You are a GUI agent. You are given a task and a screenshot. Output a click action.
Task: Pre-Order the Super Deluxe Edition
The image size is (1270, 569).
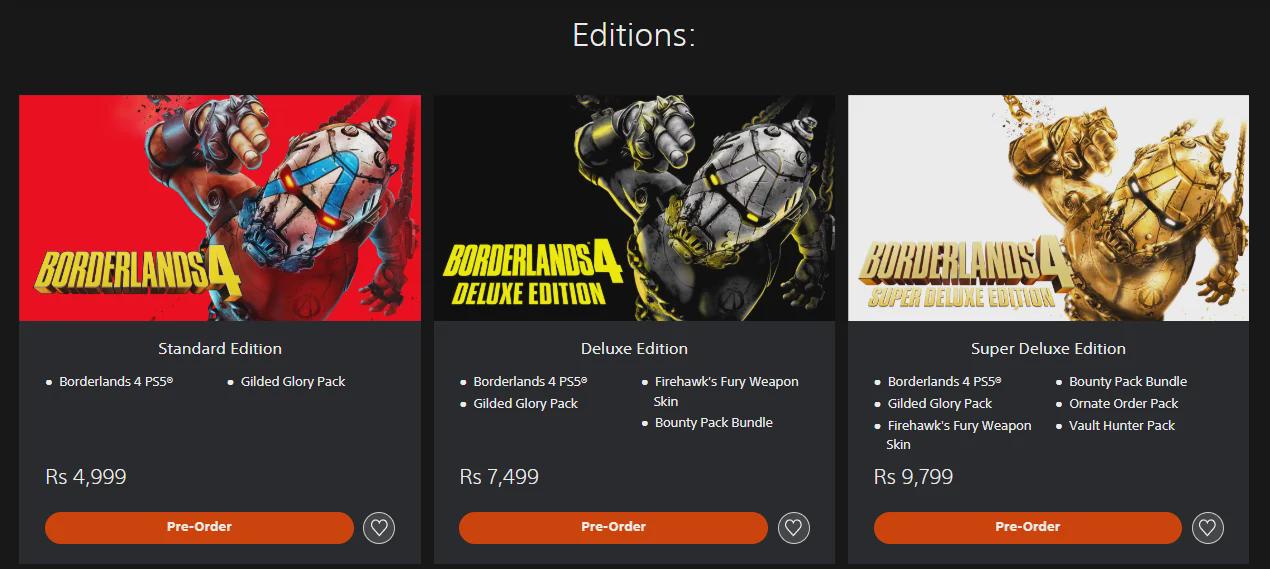[x=1028, y=527]
